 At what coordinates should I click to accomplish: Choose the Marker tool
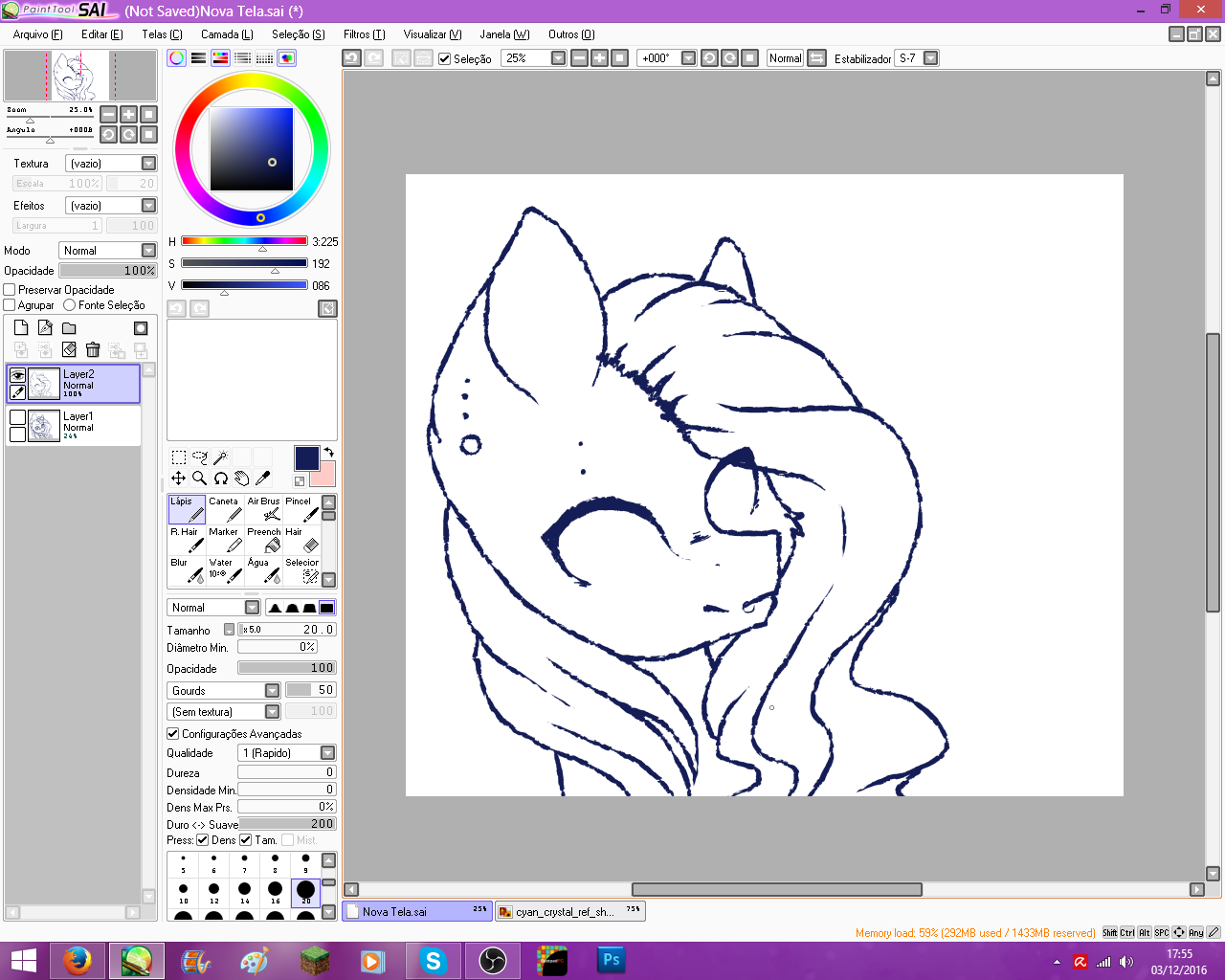coord(225,540)
